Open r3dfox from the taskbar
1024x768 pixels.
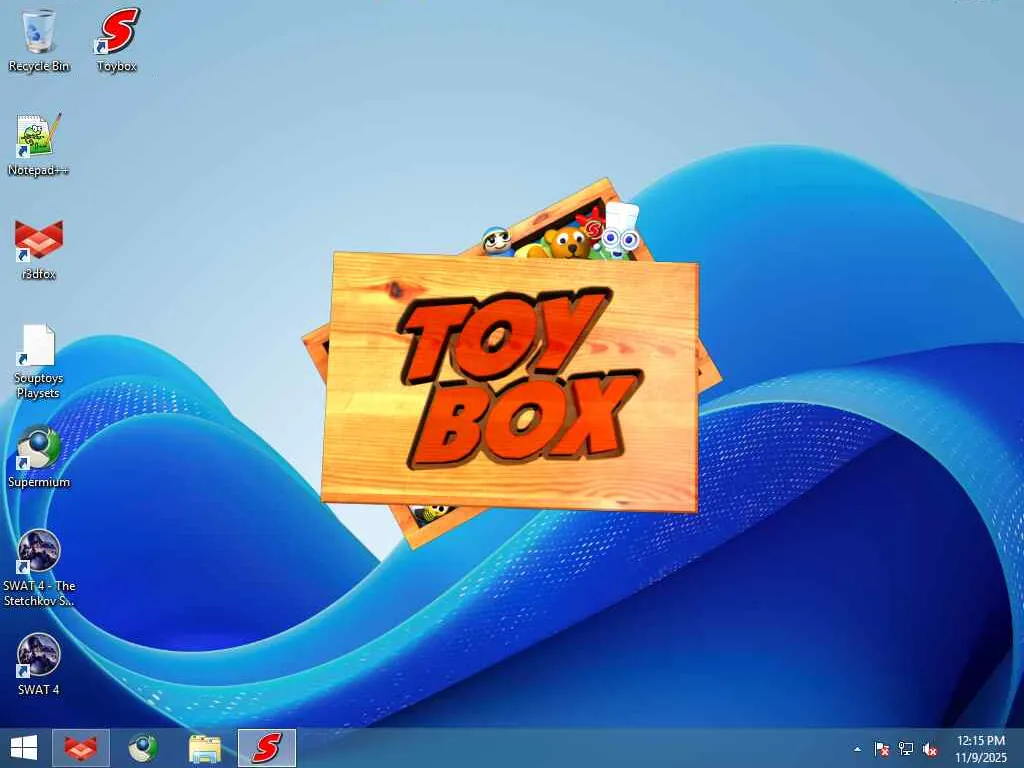coord(81,748)
